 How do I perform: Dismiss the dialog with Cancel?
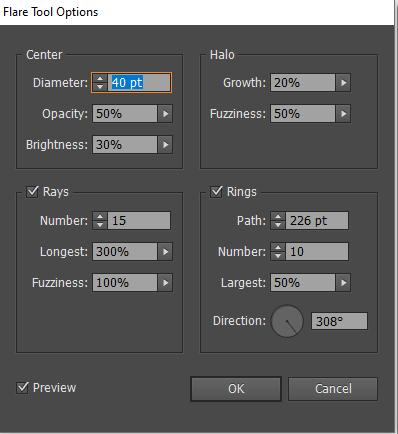[333, 389]
